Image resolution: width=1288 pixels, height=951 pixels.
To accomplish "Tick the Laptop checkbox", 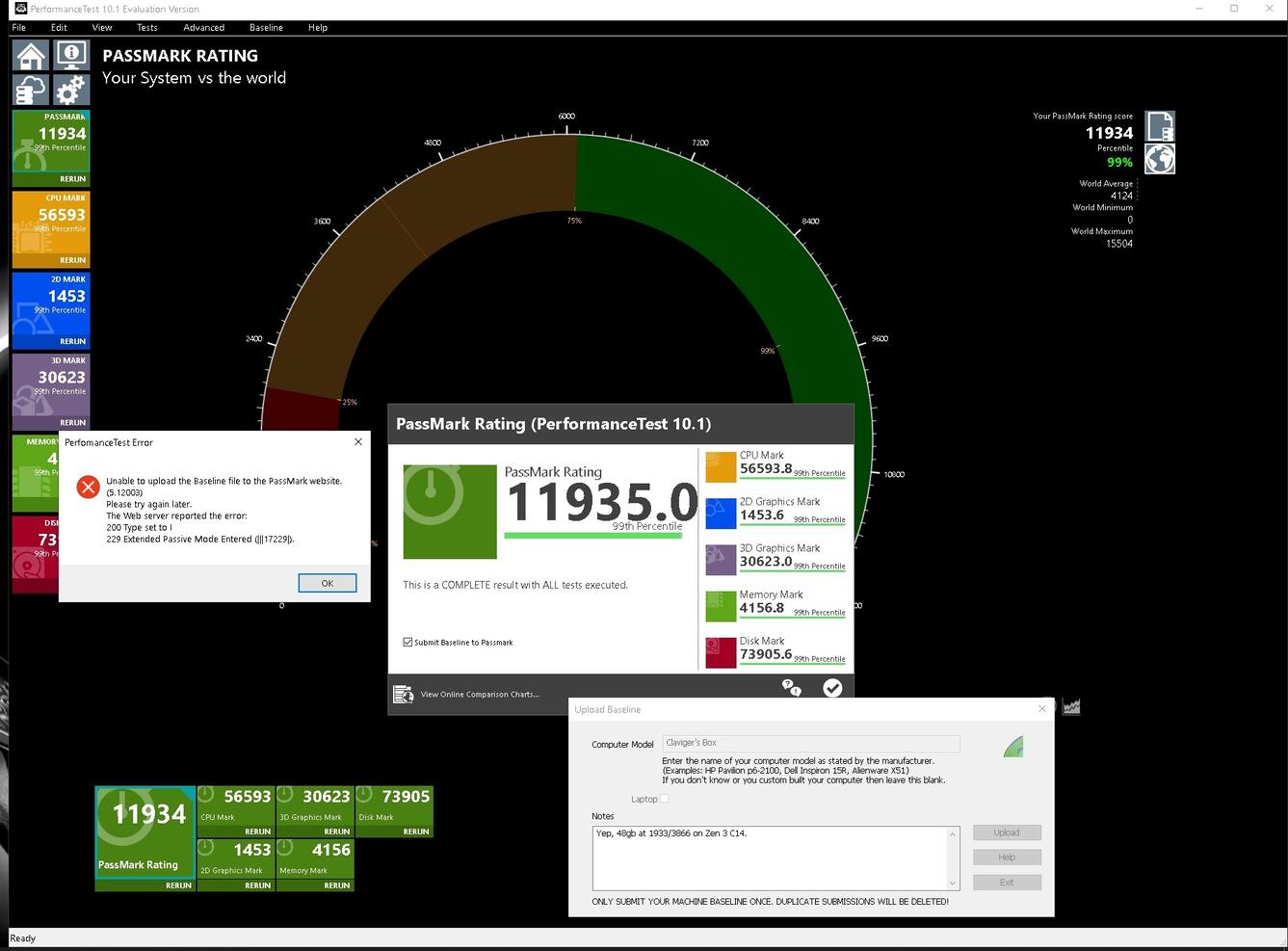I will click(665, 799).
